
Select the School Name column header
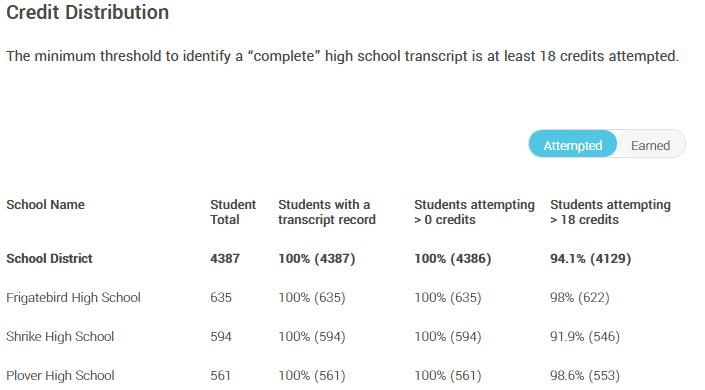point(45,205)
